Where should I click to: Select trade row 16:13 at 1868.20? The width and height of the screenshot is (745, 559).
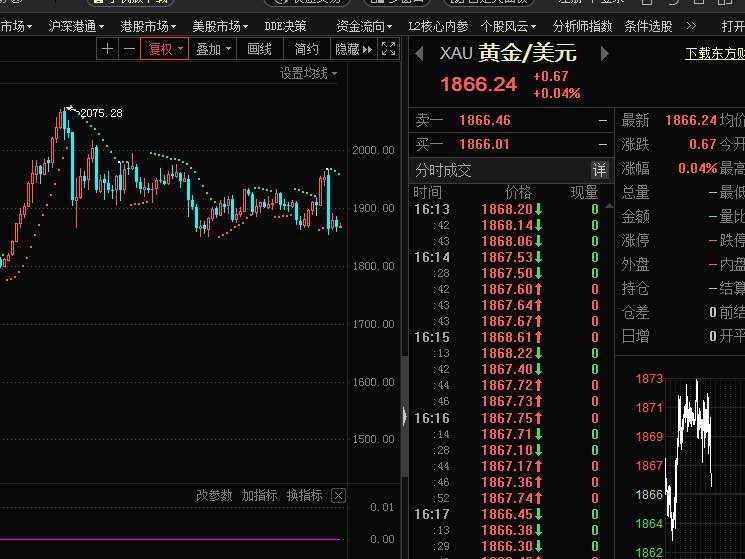(x=507, y=209)
